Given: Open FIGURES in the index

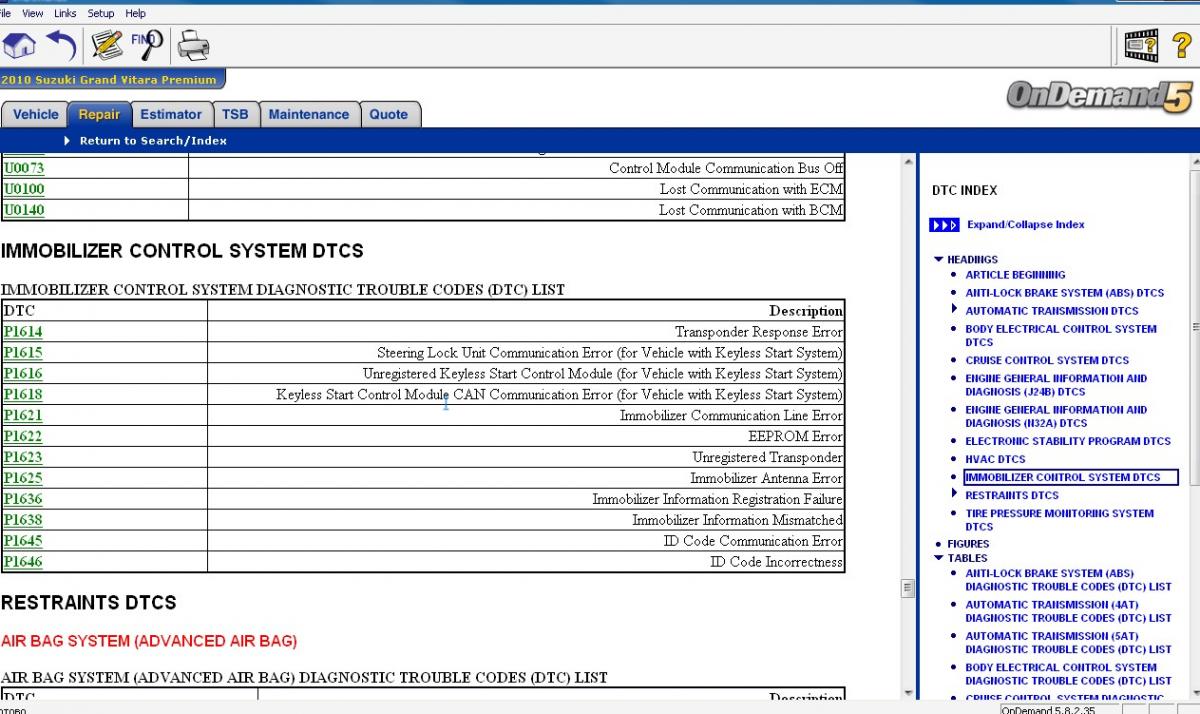Looking at the screenshot, I should point(968,544).
